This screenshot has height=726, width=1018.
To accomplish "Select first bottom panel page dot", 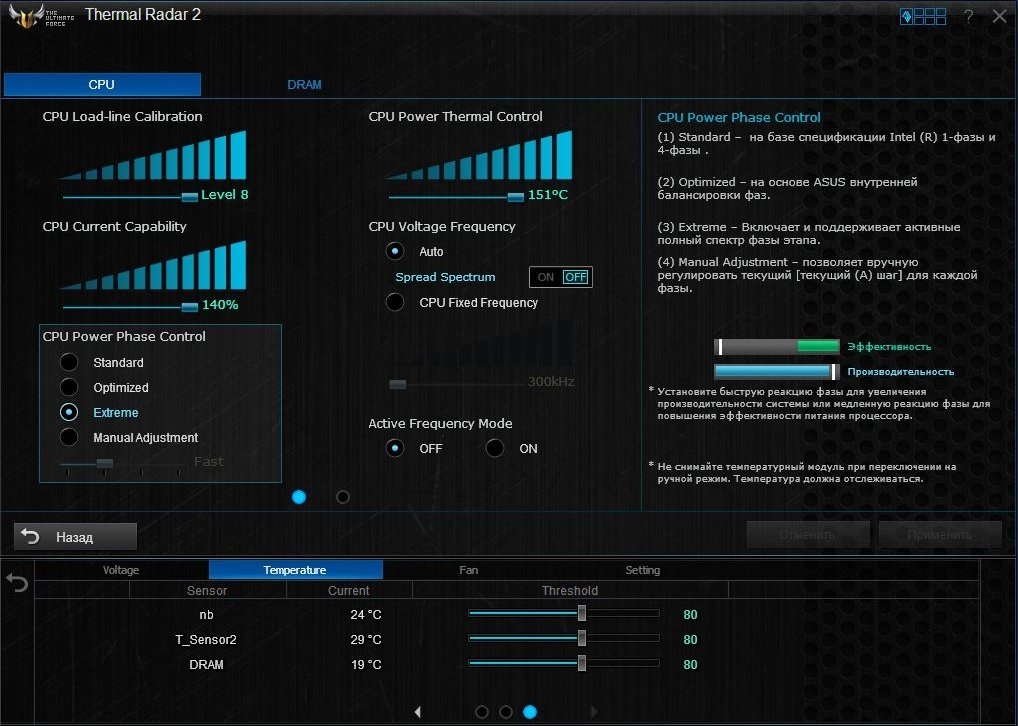I will [x=482, y=712].
